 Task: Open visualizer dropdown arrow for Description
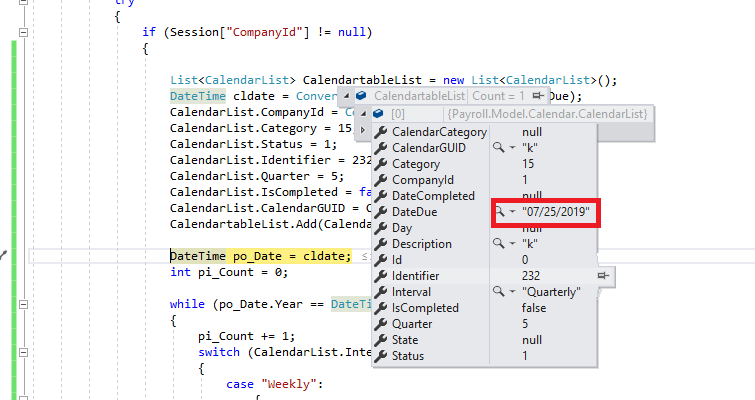(x=510, y=244)
